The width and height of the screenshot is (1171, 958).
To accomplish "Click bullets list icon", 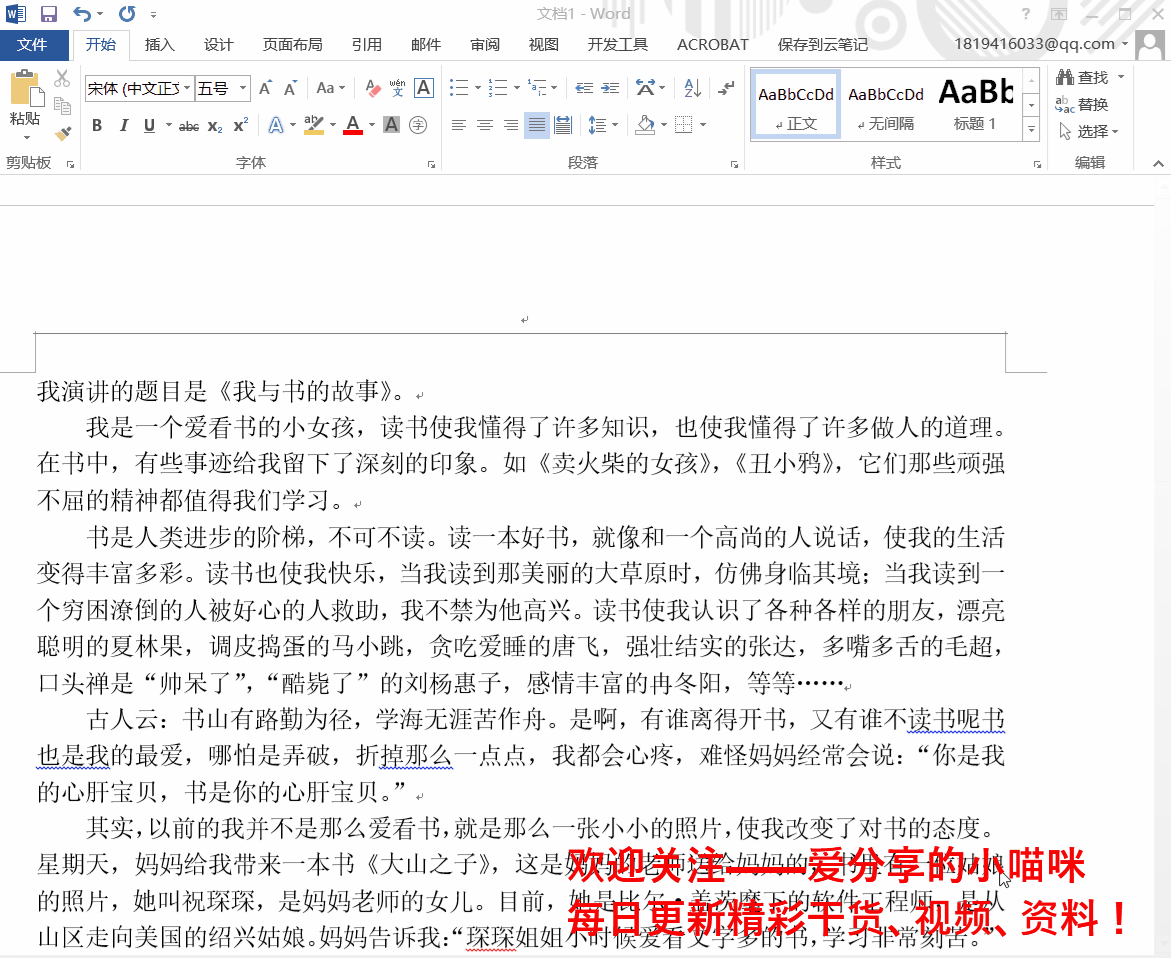I will [459, 88].
